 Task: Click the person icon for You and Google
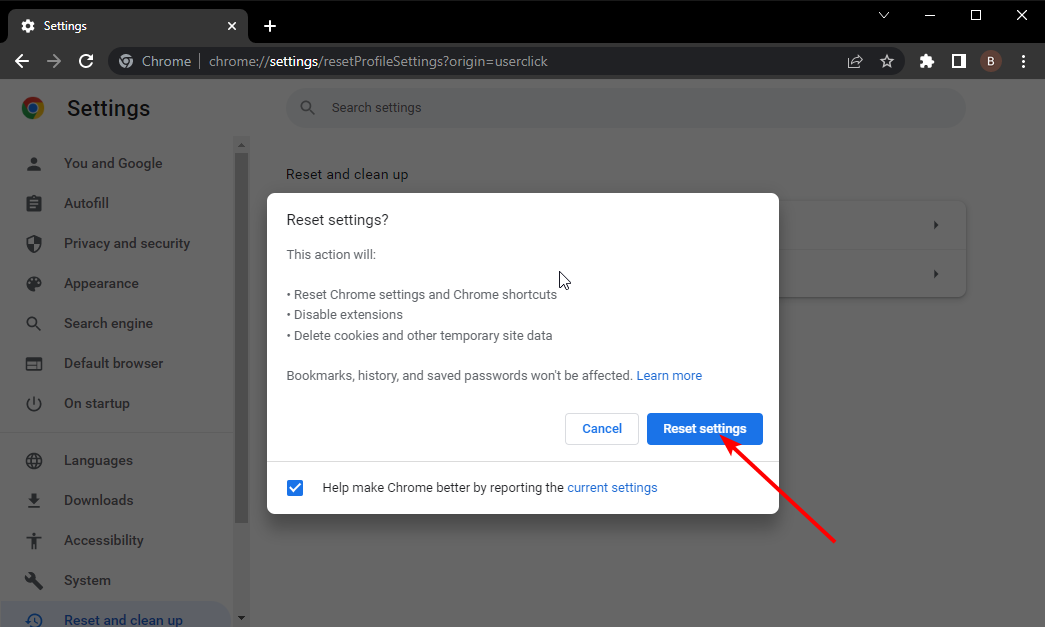tap(34, 163)
